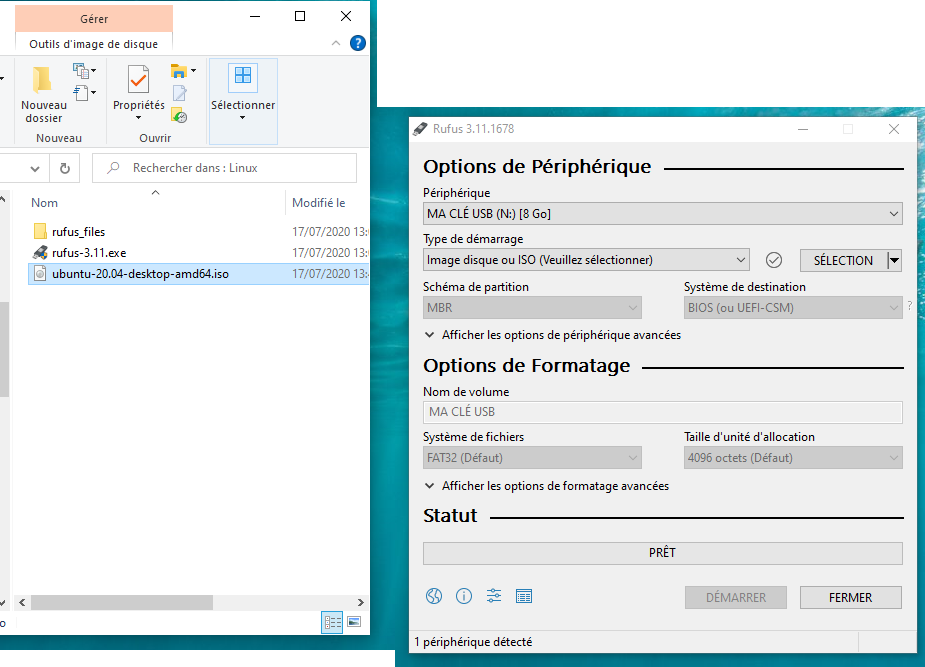Sort files by the Nom column header
The image size is (925, 667).
click(44, 203)
